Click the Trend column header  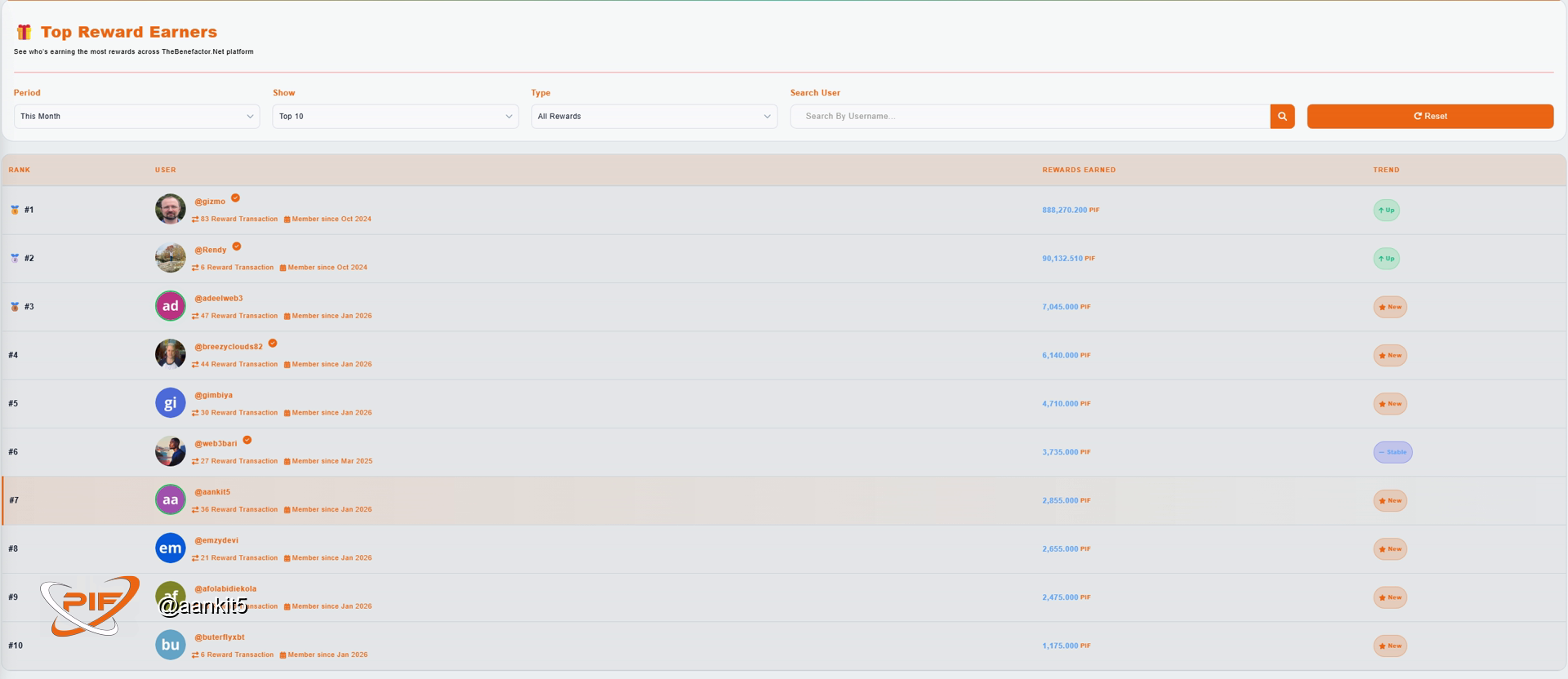[1386, 170]
